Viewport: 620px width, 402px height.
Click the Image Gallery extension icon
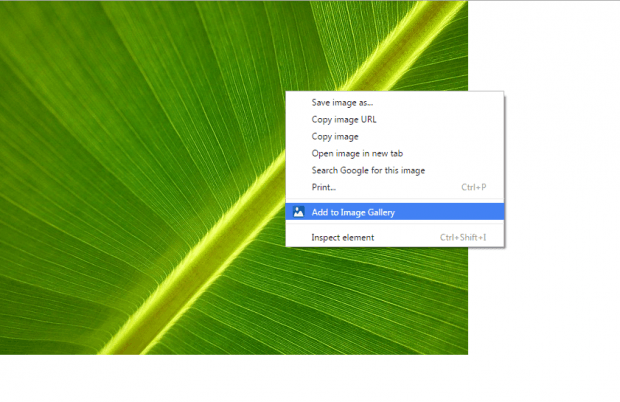(299, 212)
